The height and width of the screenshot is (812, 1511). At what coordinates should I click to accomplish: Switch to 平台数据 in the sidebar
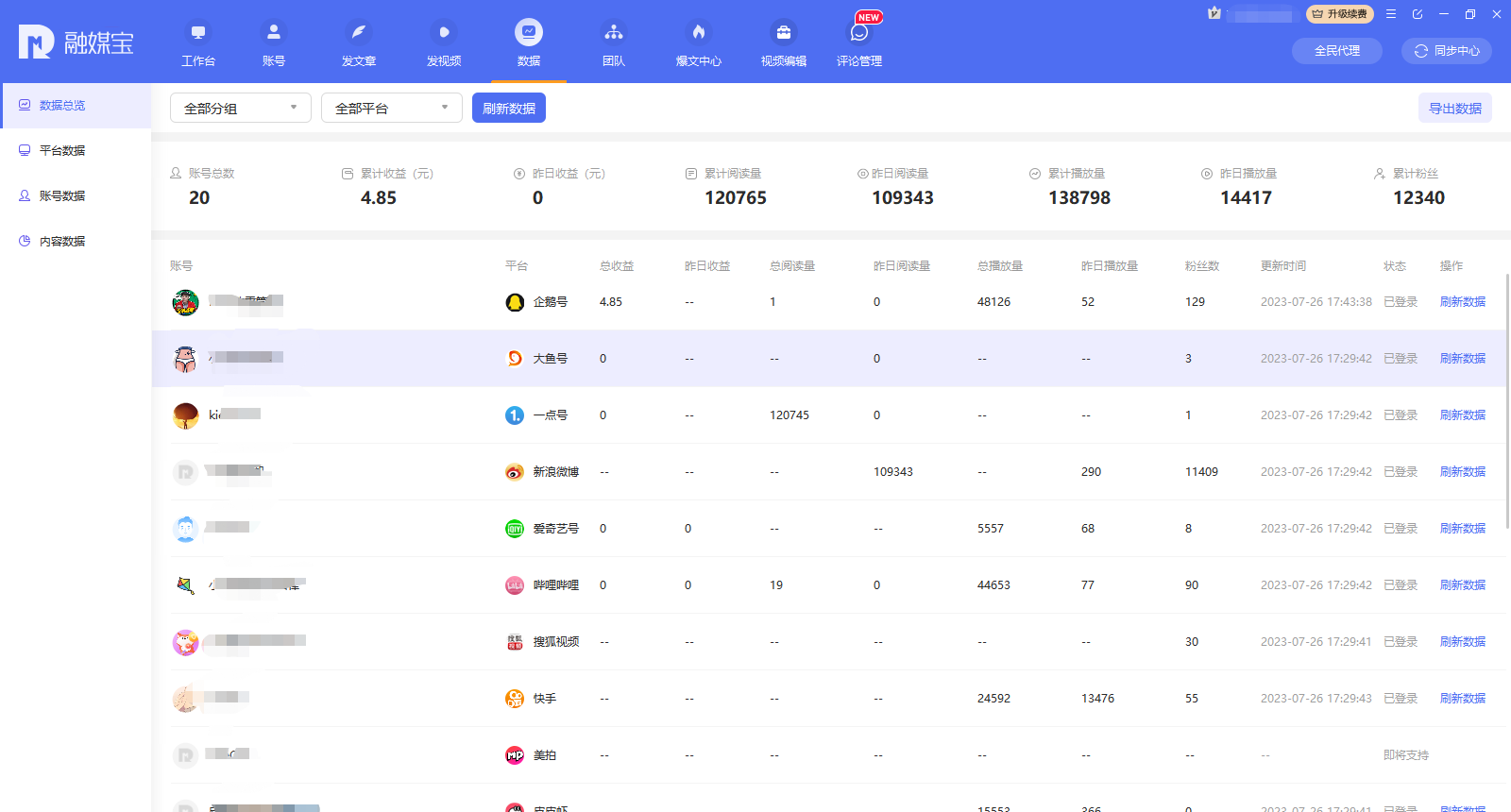pos(62,151)
